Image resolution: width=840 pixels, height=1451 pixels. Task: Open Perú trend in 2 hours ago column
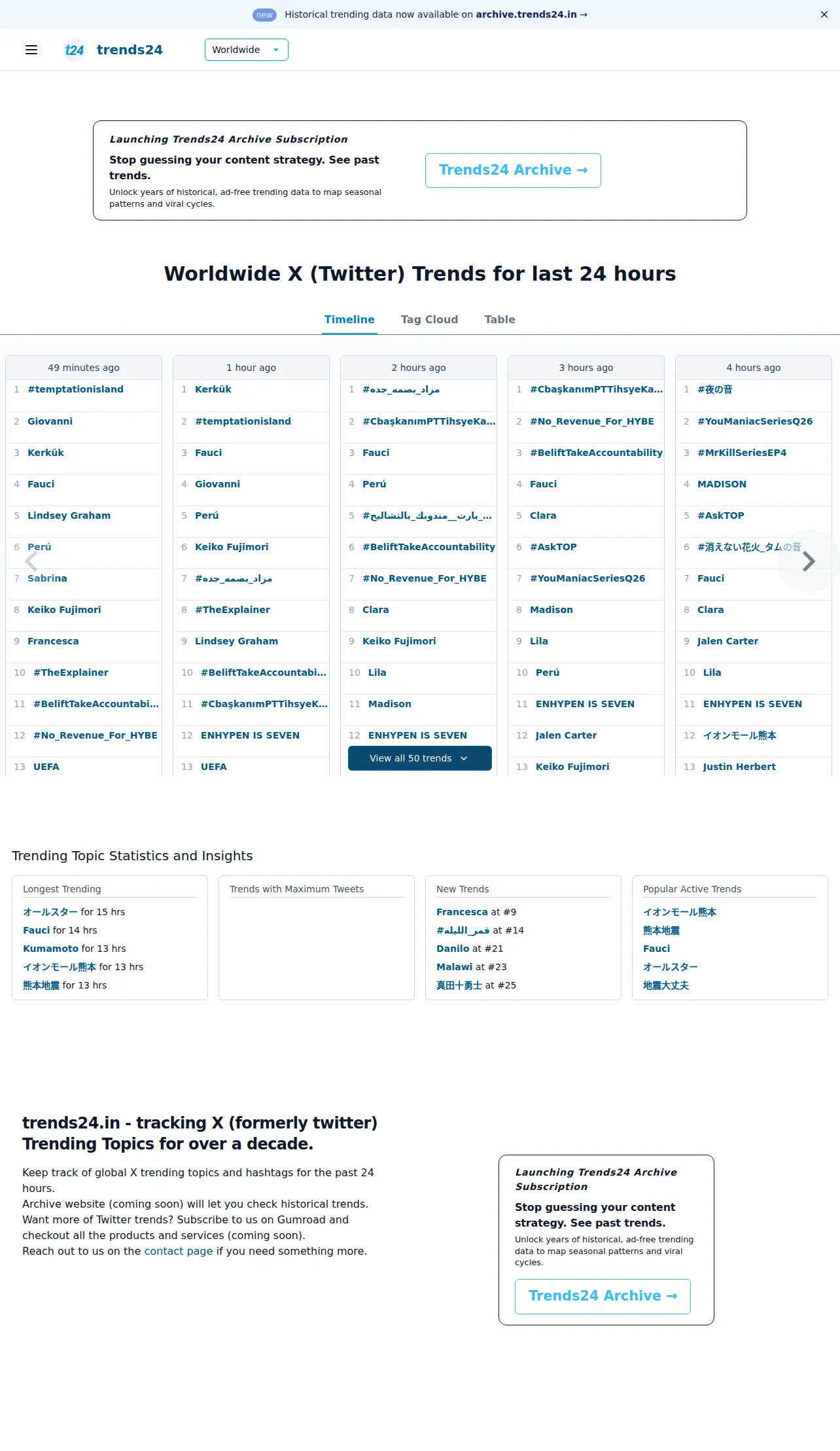[x=374, y=484]
